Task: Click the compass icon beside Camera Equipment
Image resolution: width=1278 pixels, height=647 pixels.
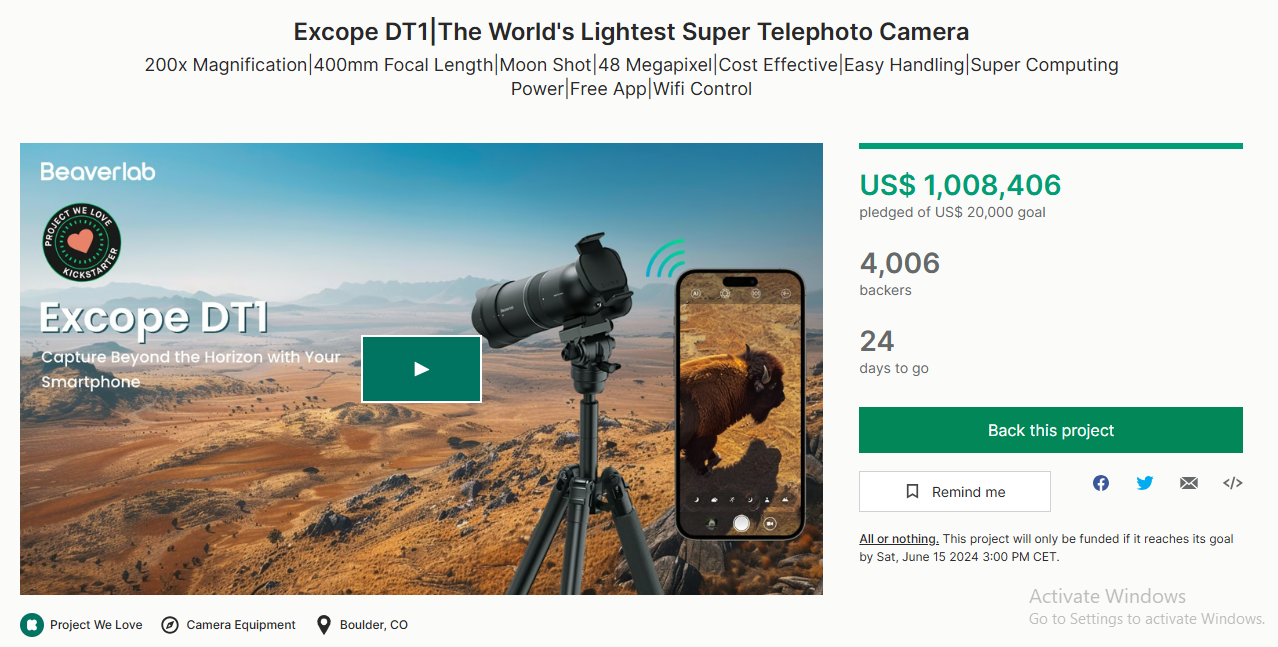Action: 169,625
